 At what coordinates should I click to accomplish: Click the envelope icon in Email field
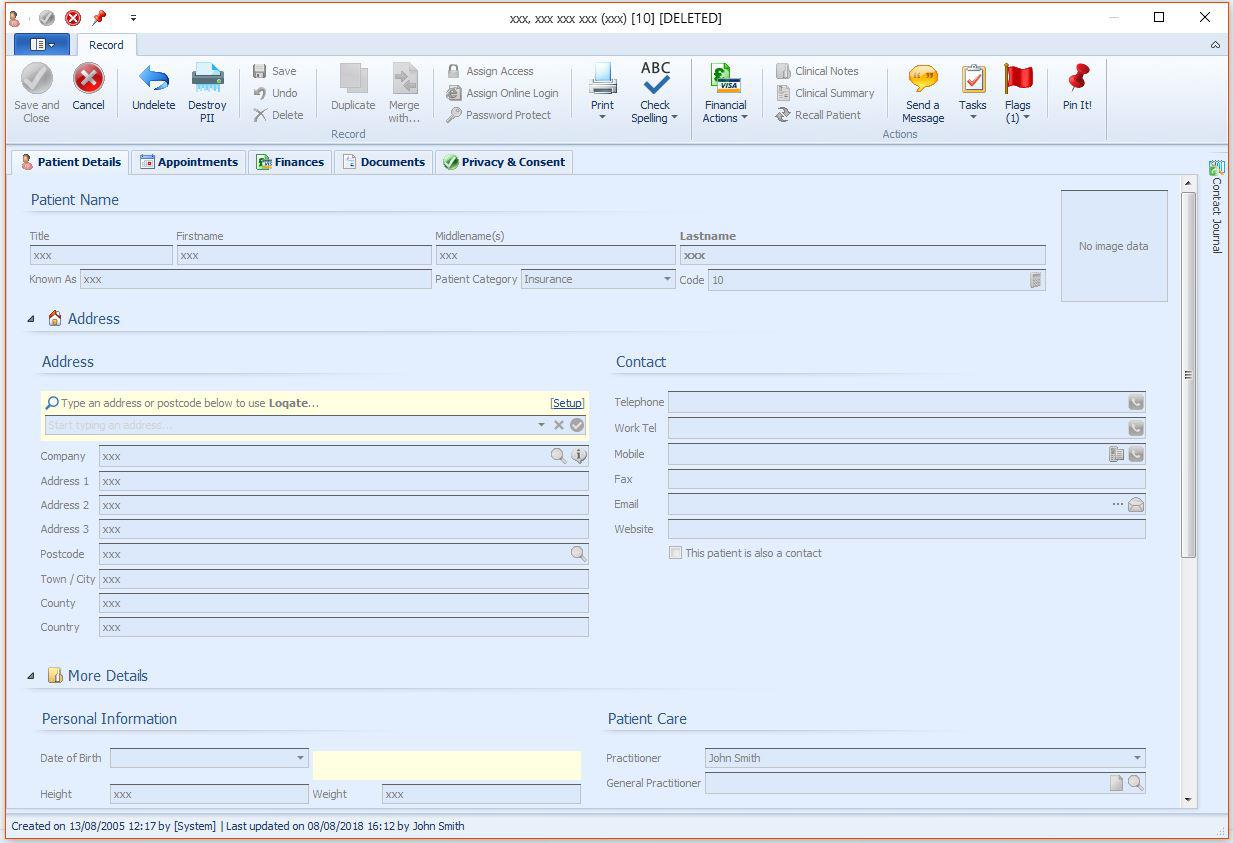[x=1136, y=505]
